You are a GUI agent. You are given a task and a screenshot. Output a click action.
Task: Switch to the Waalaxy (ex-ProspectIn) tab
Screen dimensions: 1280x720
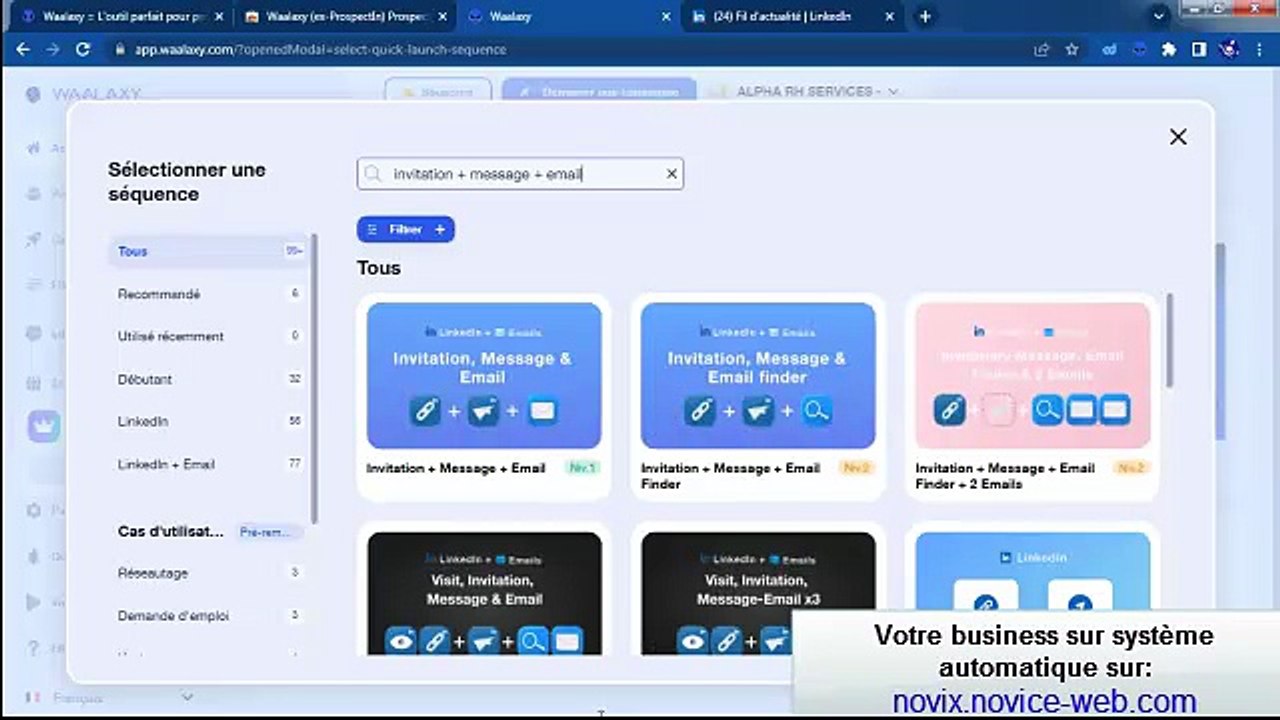pos(336,16)
